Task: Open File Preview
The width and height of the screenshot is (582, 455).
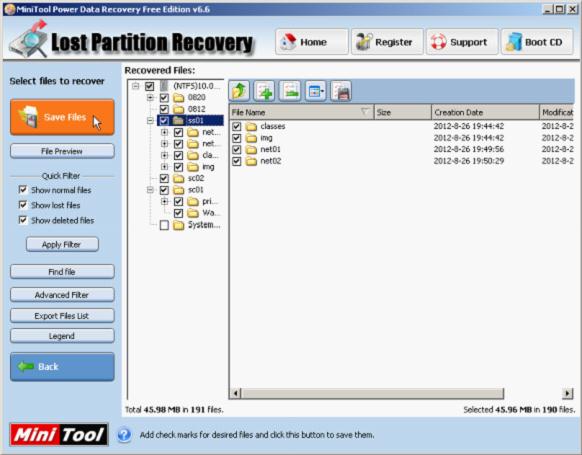Action: point(62,151)
